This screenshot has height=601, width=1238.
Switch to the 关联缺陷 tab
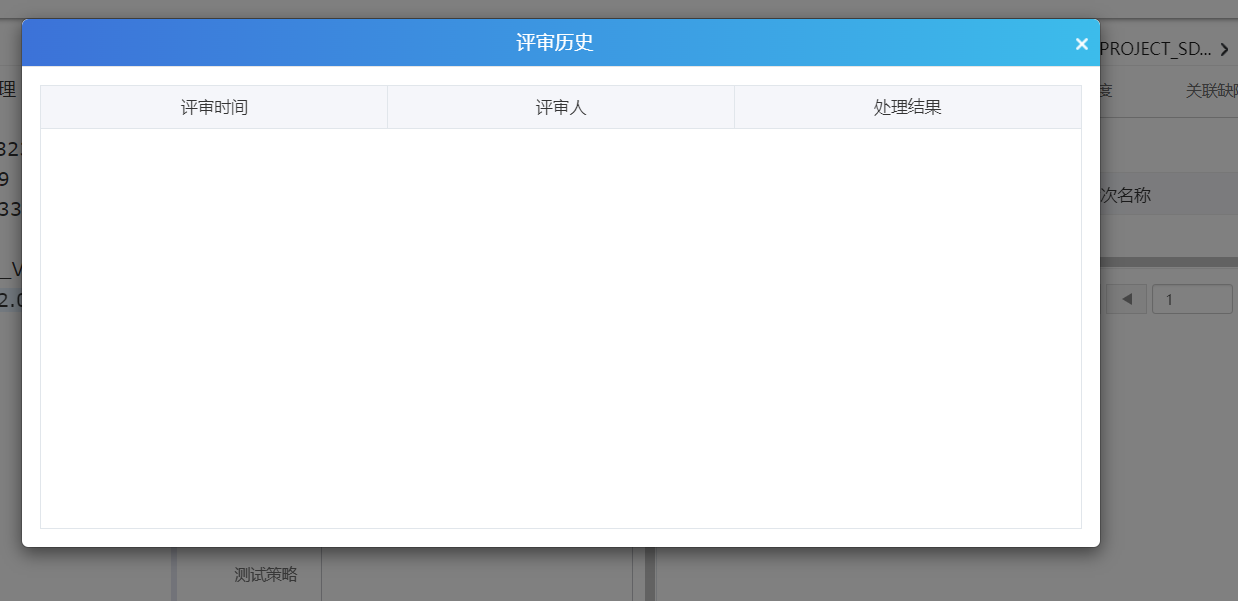click(x=1210, y=91)
